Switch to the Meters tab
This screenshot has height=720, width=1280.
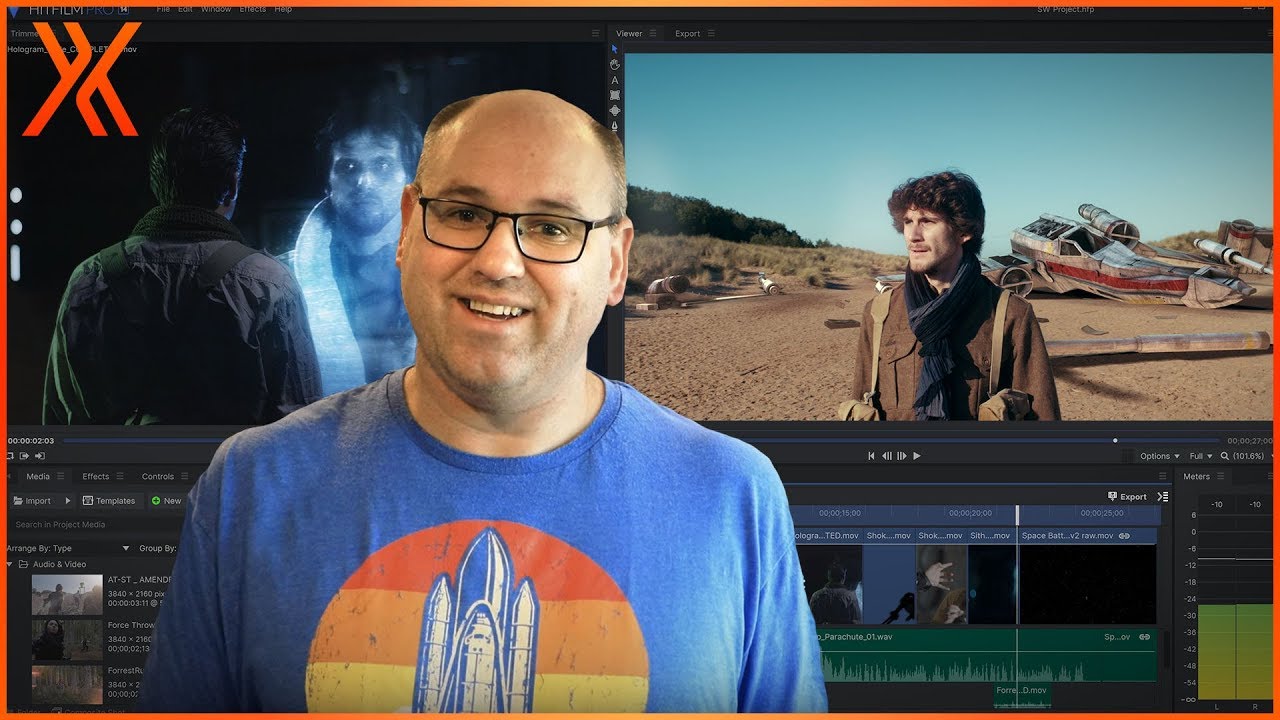coord(1197,476)
